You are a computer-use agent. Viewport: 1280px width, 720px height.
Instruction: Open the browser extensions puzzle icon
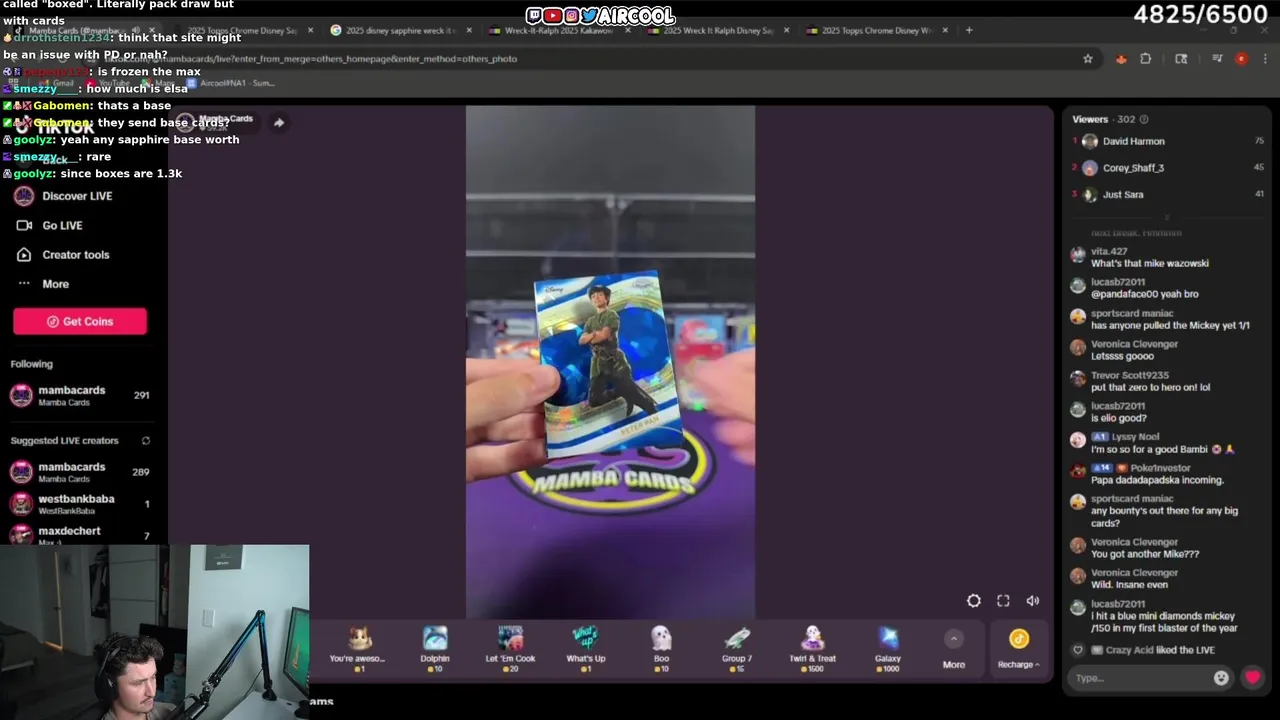(1146, 59)
